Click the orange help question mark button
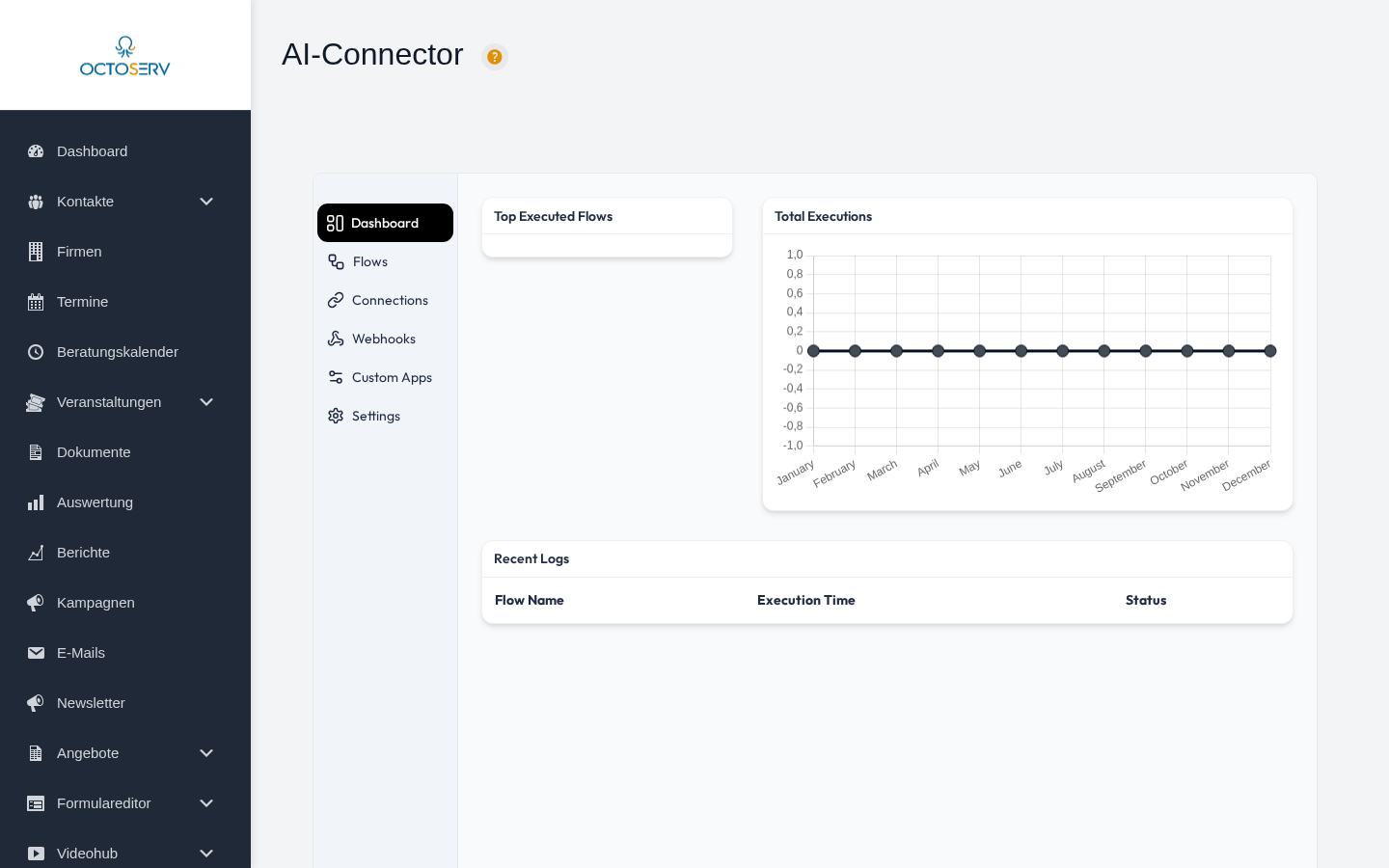The width and height of the screenshot is (1389, 868). click(x=495, y=57)
